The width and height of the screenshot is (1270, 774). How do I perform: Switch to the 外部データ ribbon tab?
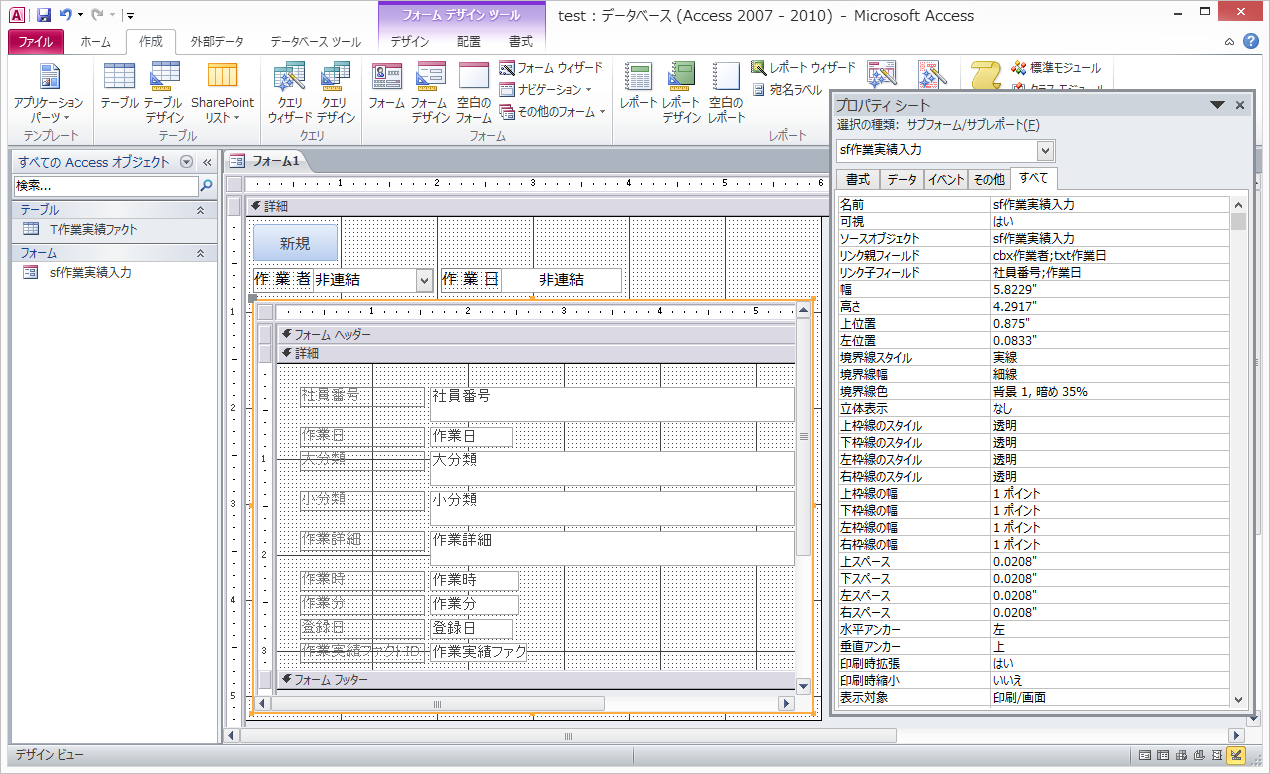(x=216, y=42)
